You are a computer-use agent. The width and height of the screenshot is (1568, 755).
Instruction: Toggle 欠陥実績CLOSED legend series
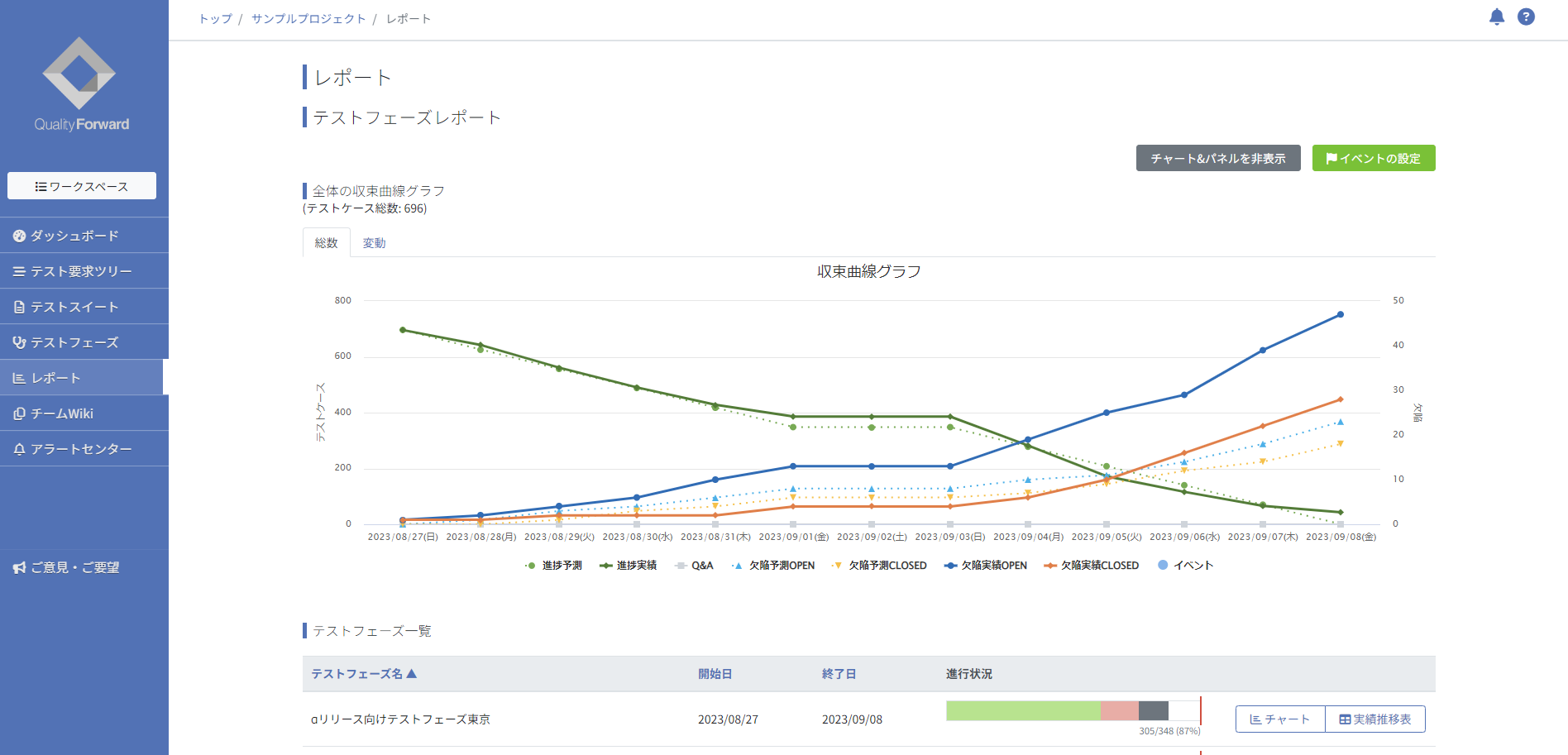tap(1092, 566)
